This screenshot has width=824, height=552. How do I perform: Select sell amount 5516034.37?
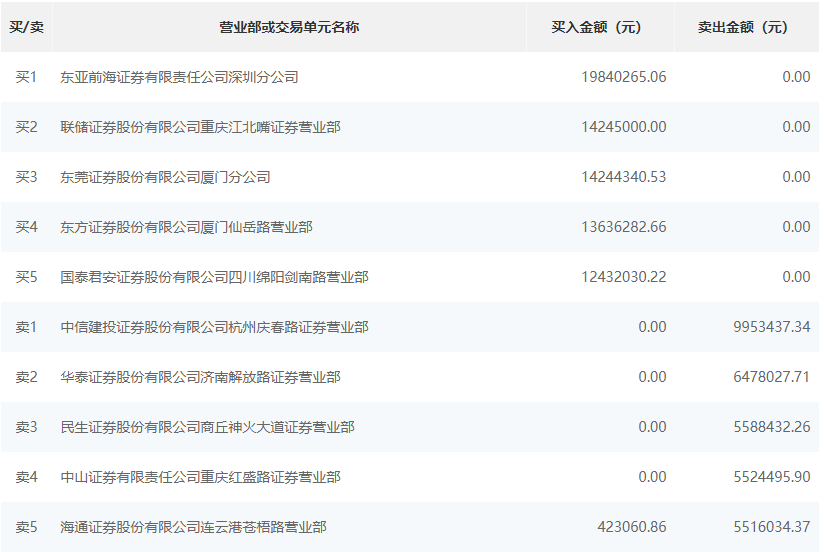click(x=771, y=527)
